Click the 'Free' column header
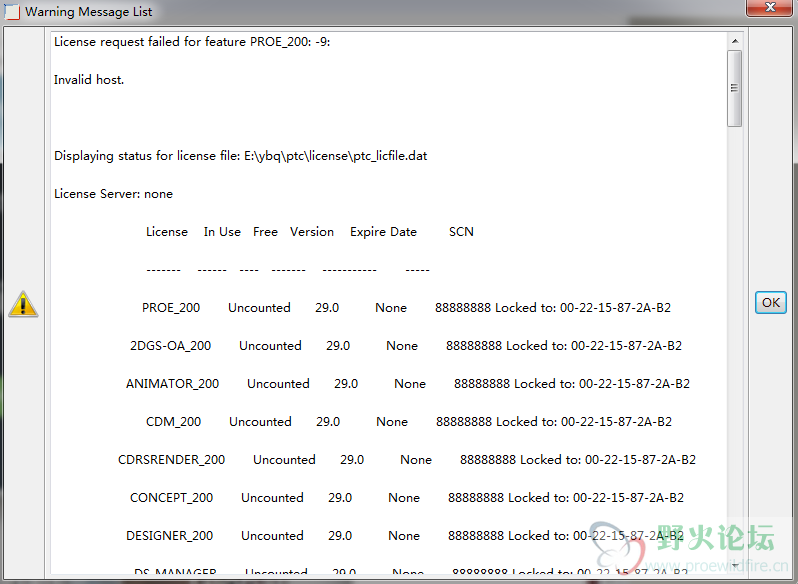 click(265, 232)
